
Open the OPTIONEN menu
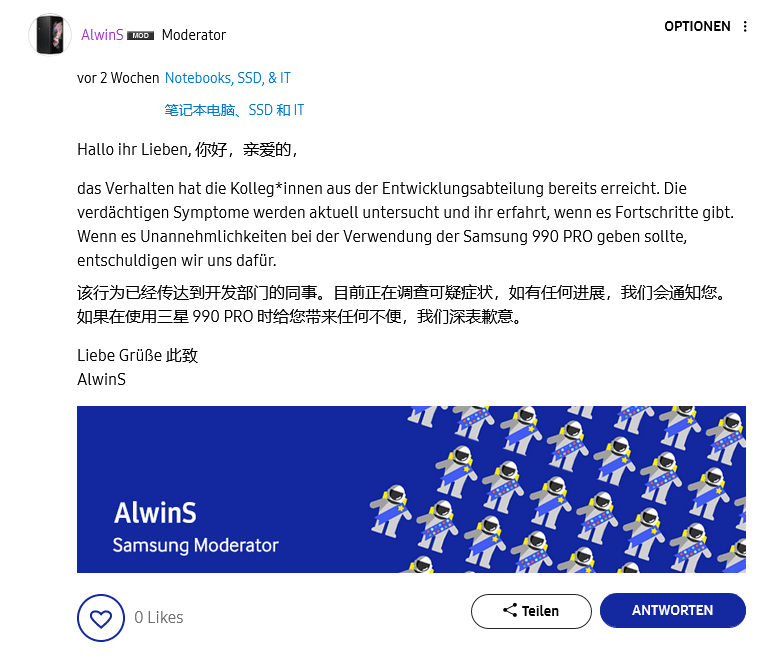tap(697, 26)
